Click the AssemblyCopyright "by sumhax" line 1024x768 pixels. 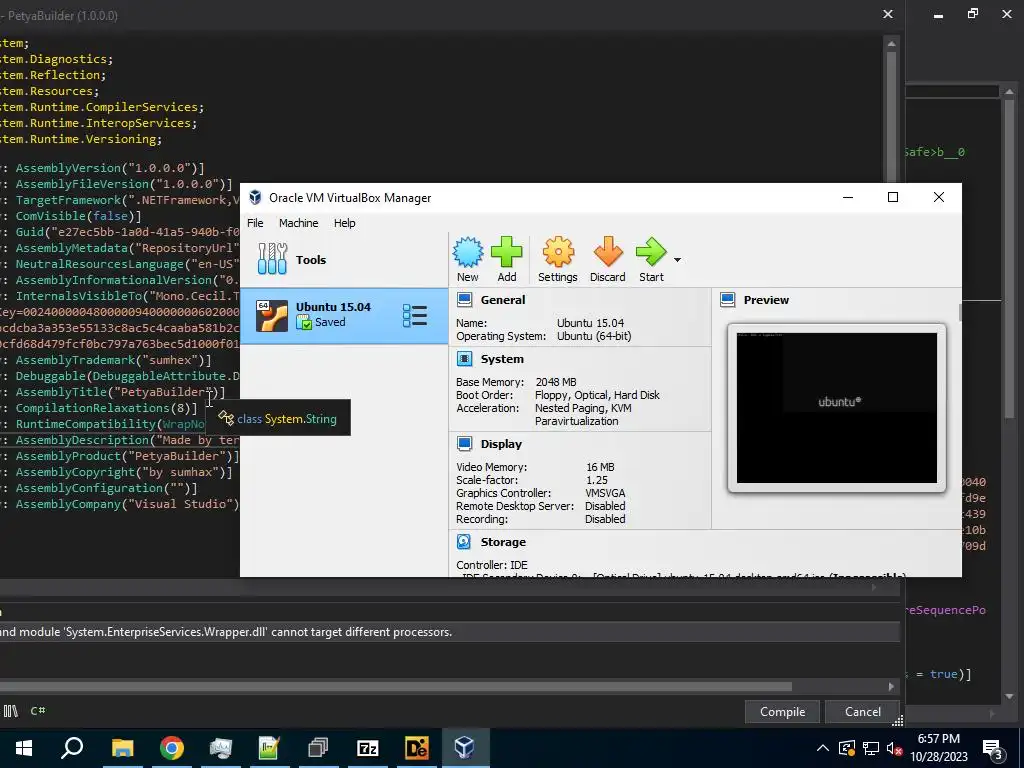(116, 472)
